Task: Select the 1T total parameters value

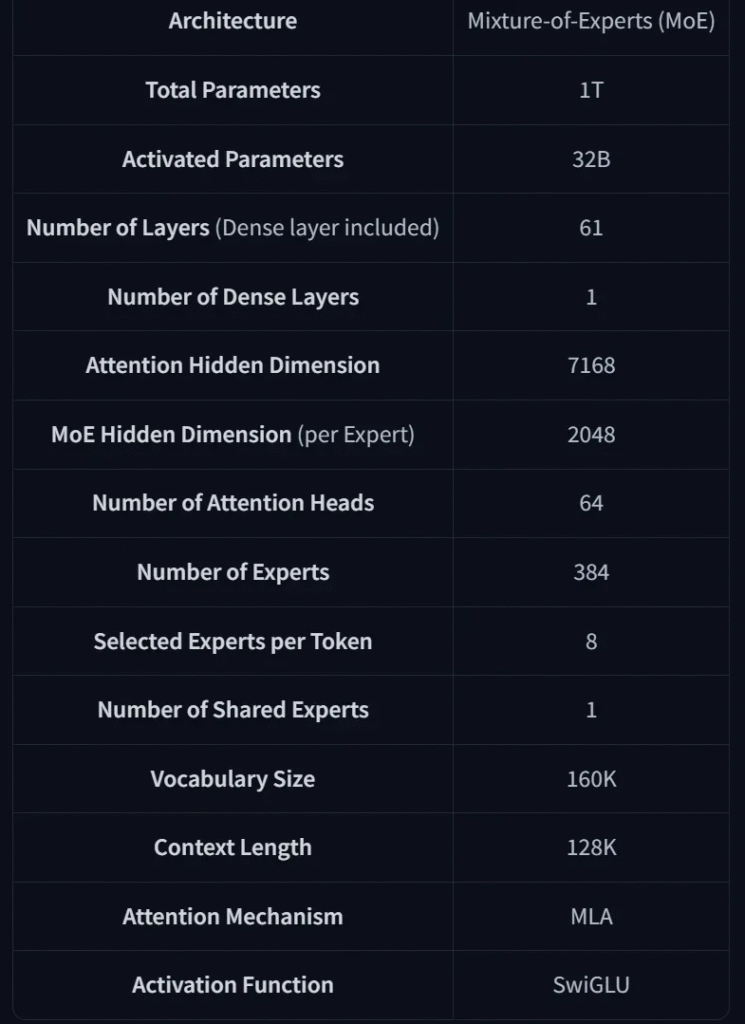Action: pyautogui.click(x=591, y=90)
